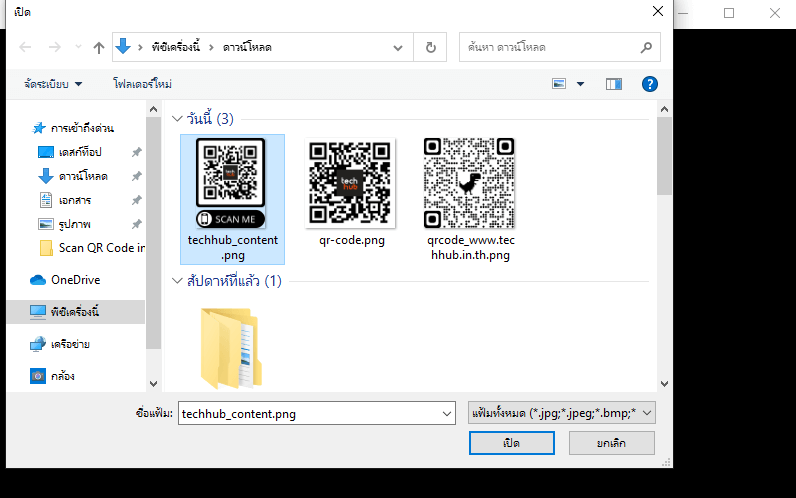Click the magnifier search icon
796x498 pixels.
646,47
